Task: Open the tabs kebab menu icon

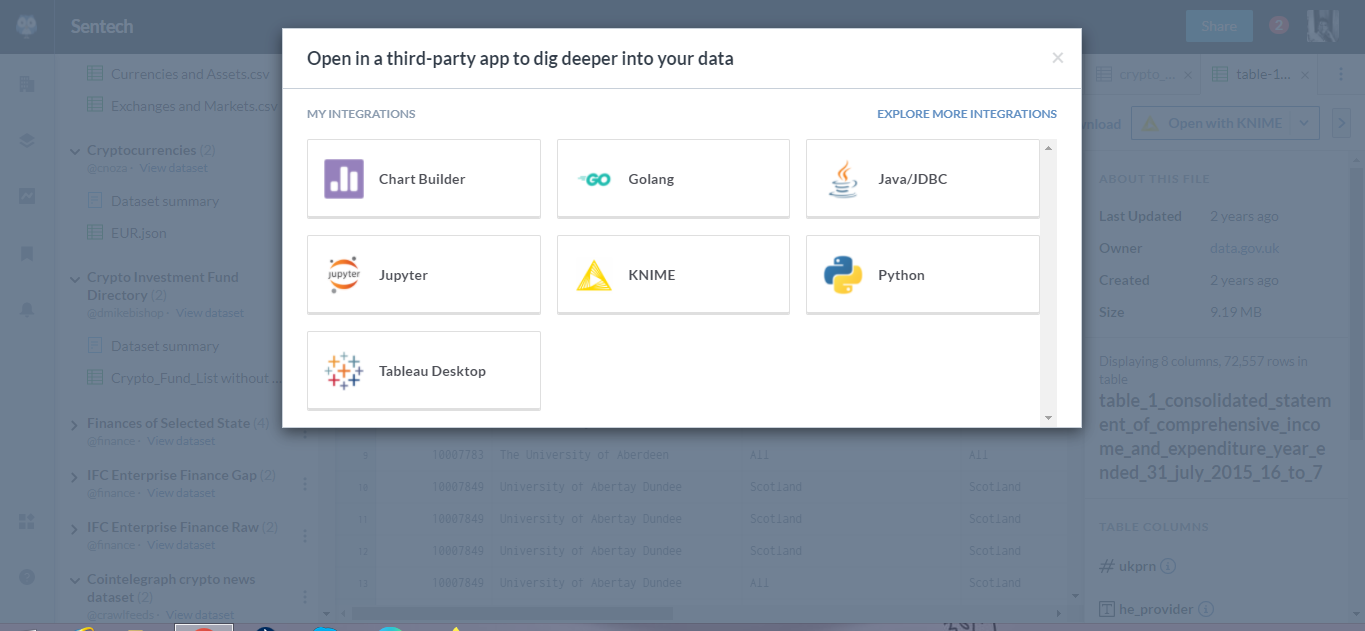Action: [1341, 74]
